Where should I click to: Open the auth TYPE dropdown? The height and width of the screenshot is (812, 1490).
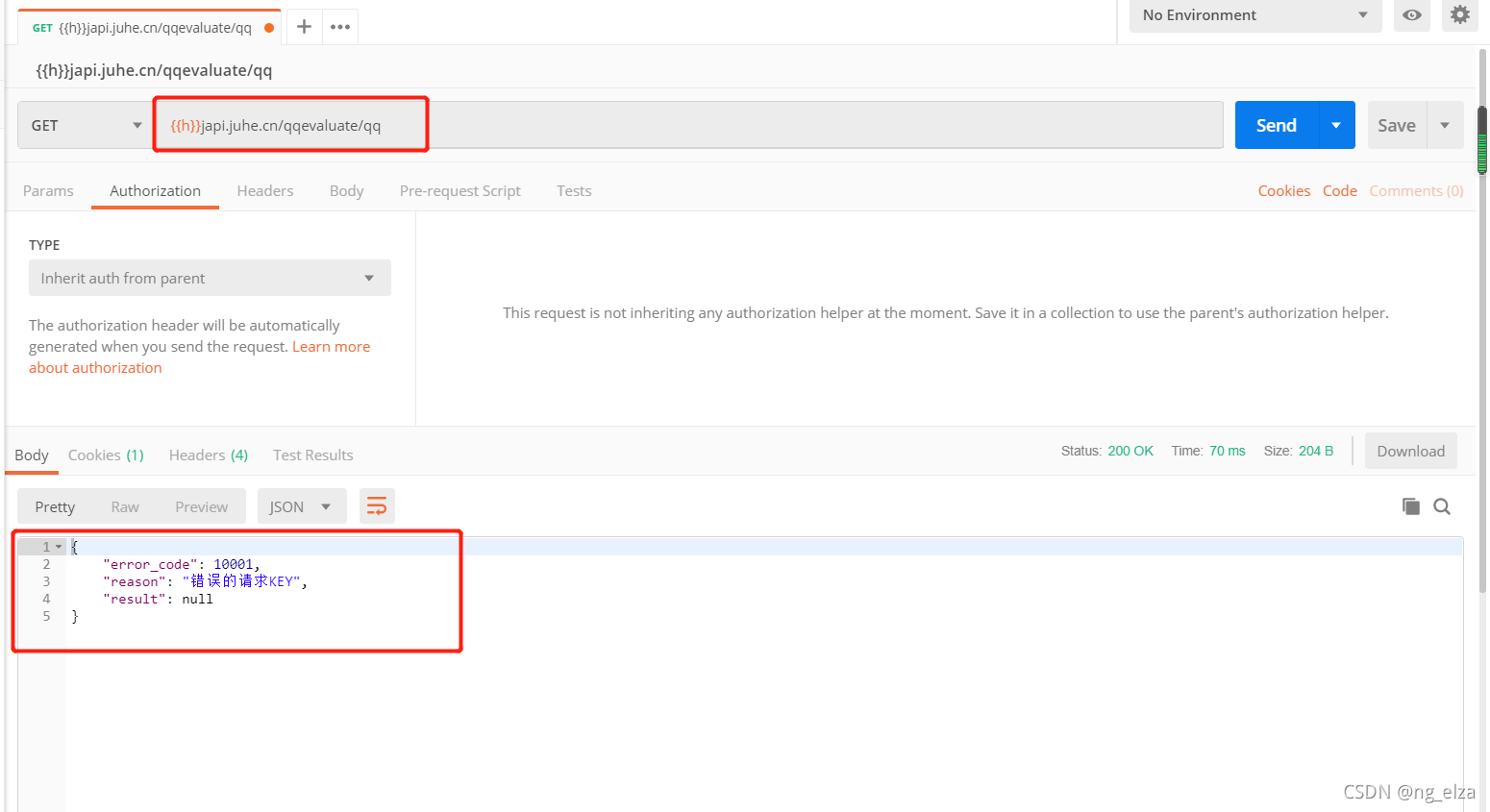tap(210, 278)
